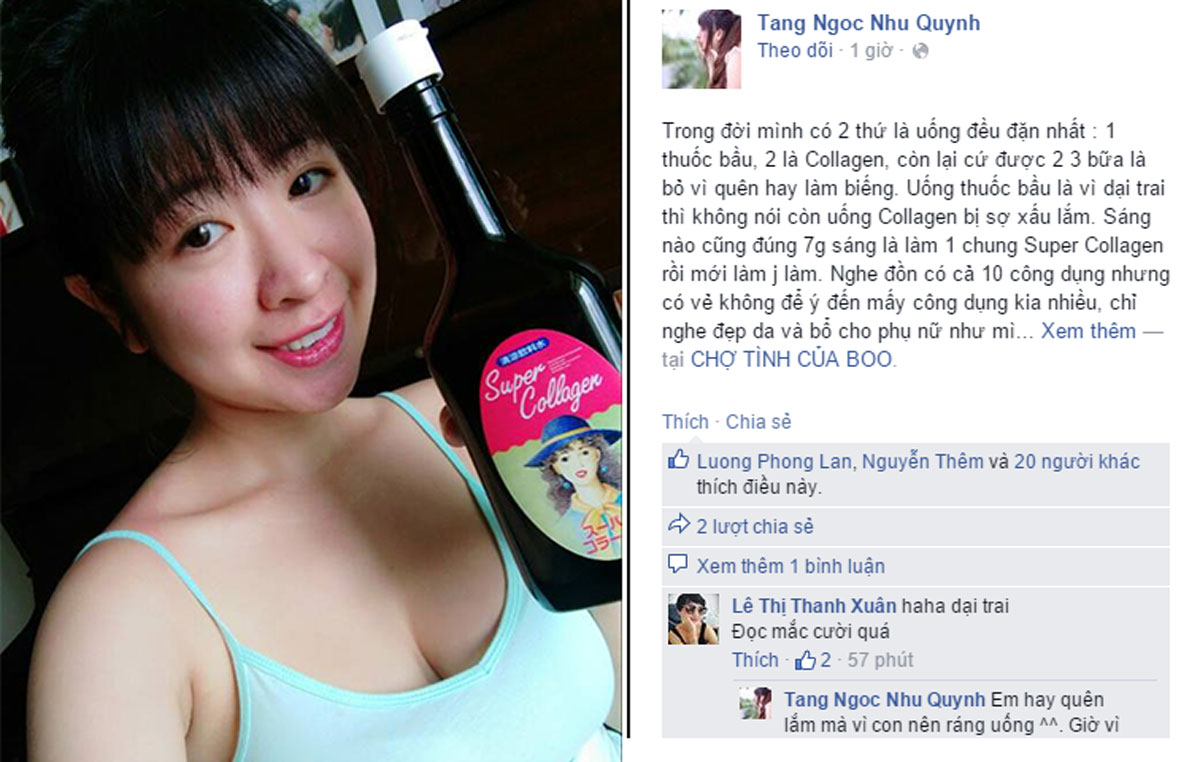Image resolution: width=1200 pixels, height=762 pixels.
Task: Share the post using Chia sẻ
Action: (758, 421)
